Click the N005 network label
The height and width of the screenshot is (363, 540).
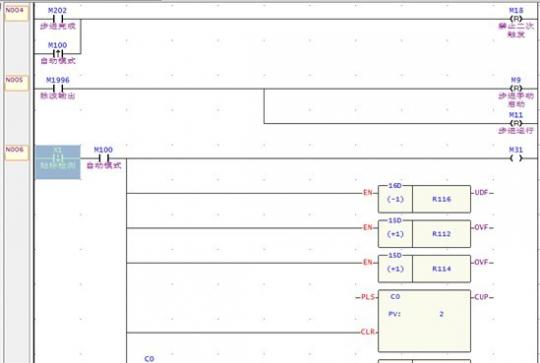16,82
